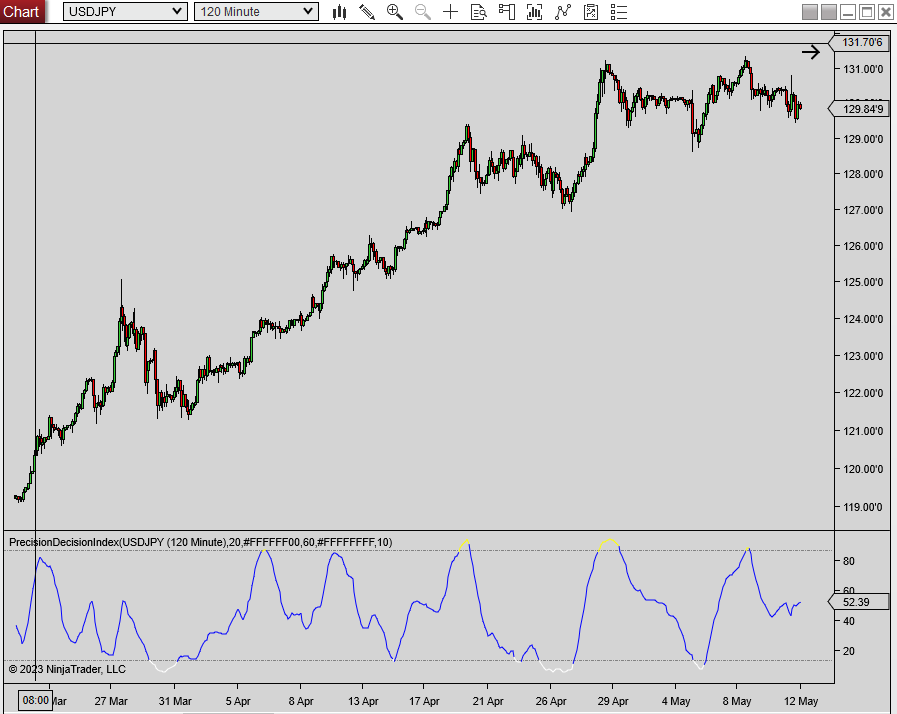Open the data box tool
Image resolution: width=897 pixels, height=714 pixels.
coord(478,12)
